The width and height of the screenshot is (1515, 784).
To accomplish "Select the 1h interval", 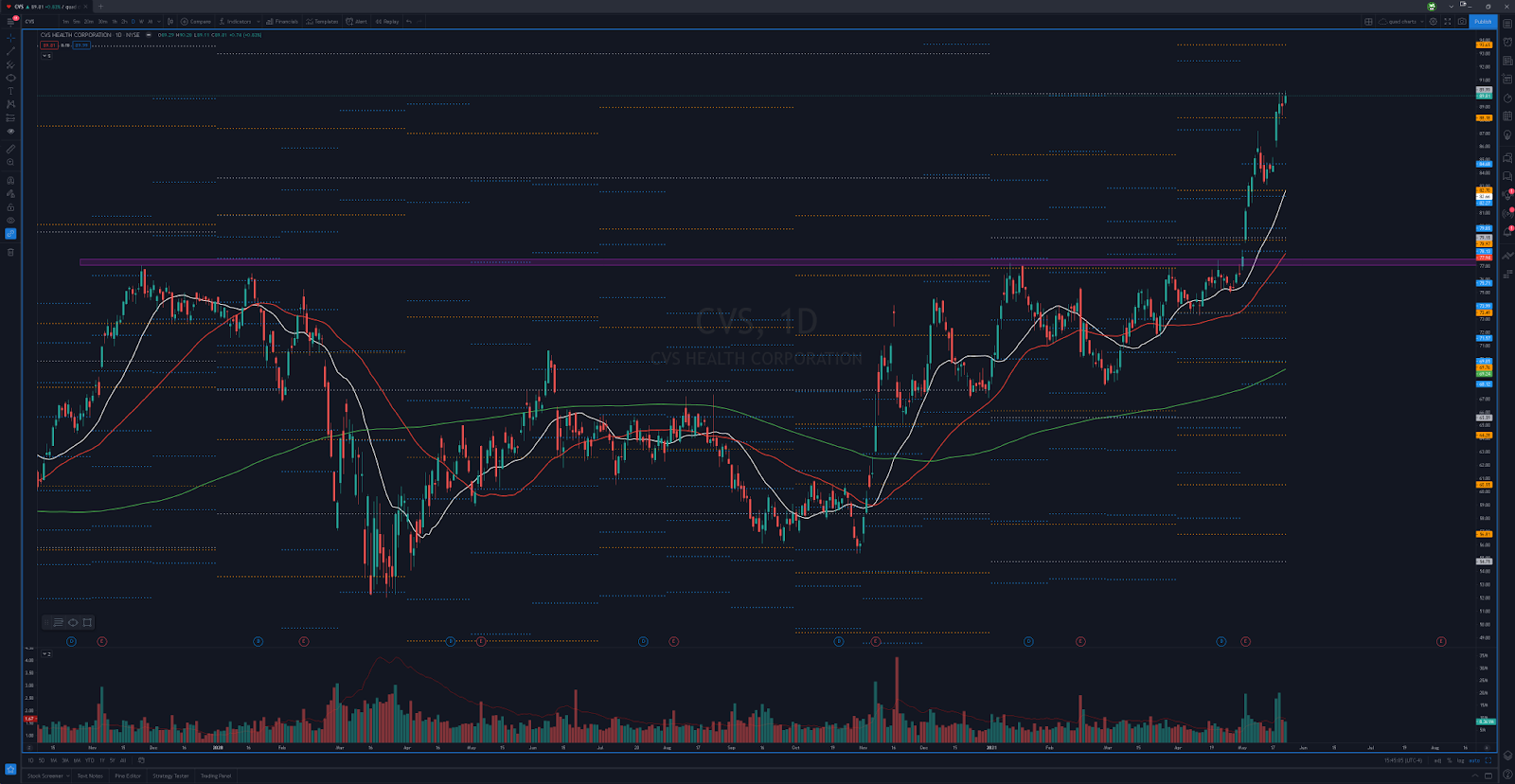I will pos(115,21).
